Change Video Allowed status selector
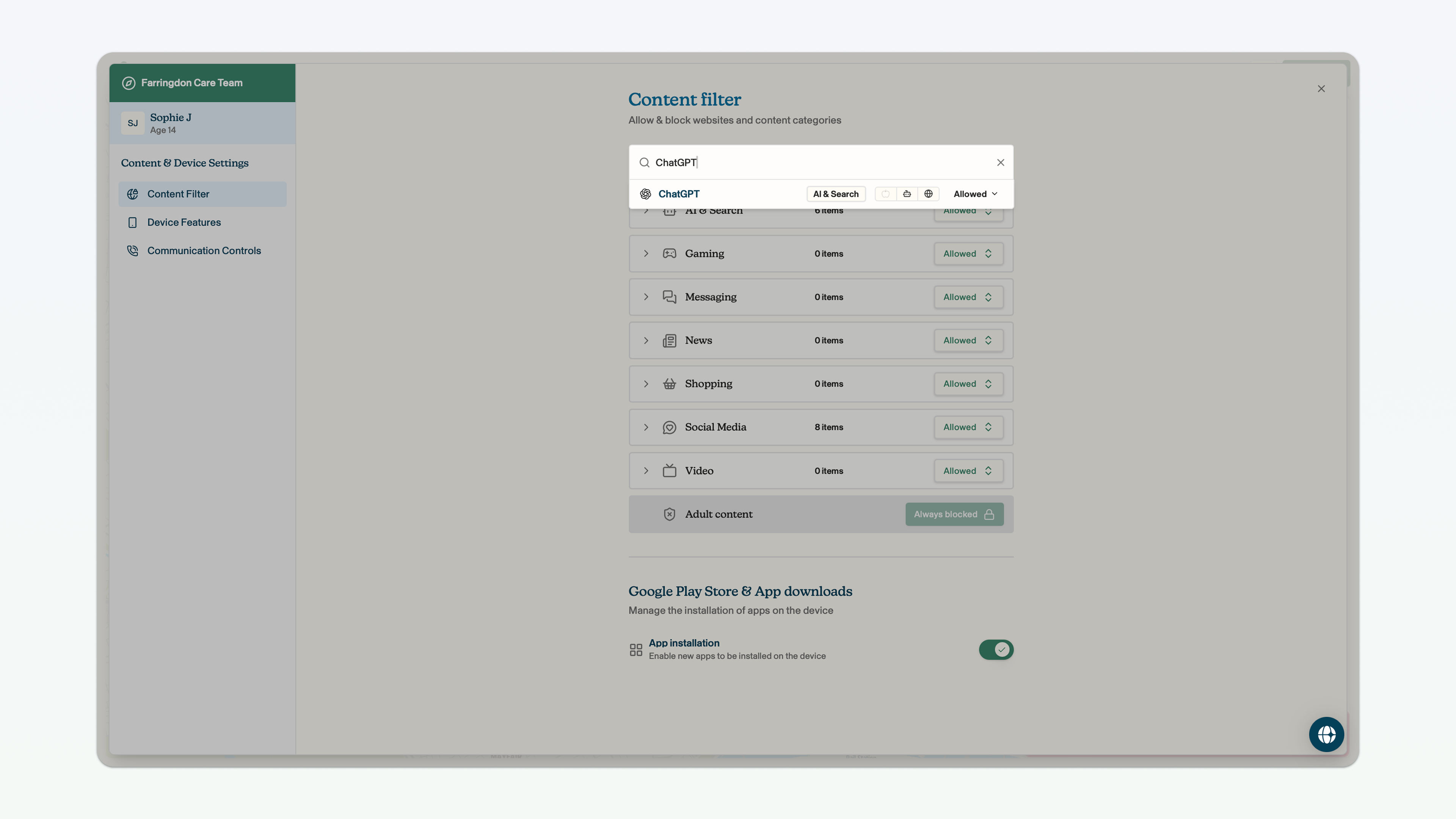The height and width of the screenshot is (819, 1456). point(968,471)
